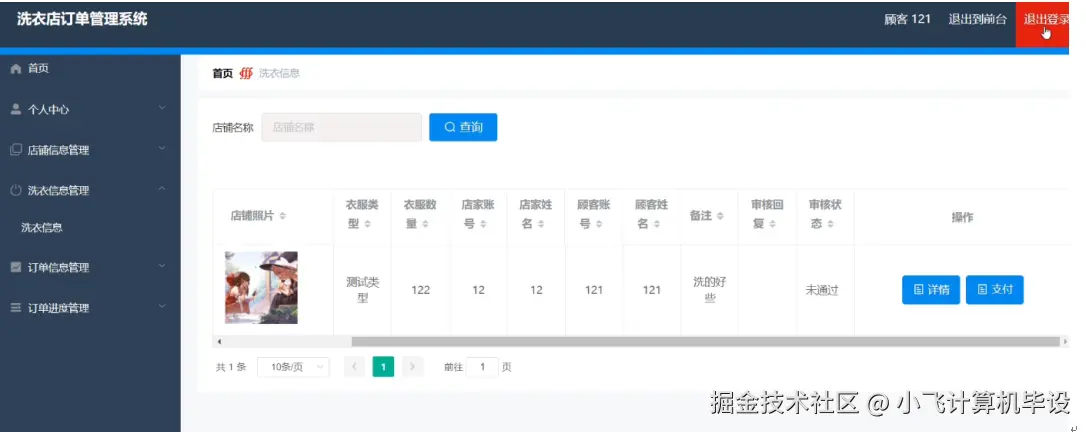Click scrollbar right arrow under table
Viewport: 1086px width, 432px height.
pos(1065,341)
